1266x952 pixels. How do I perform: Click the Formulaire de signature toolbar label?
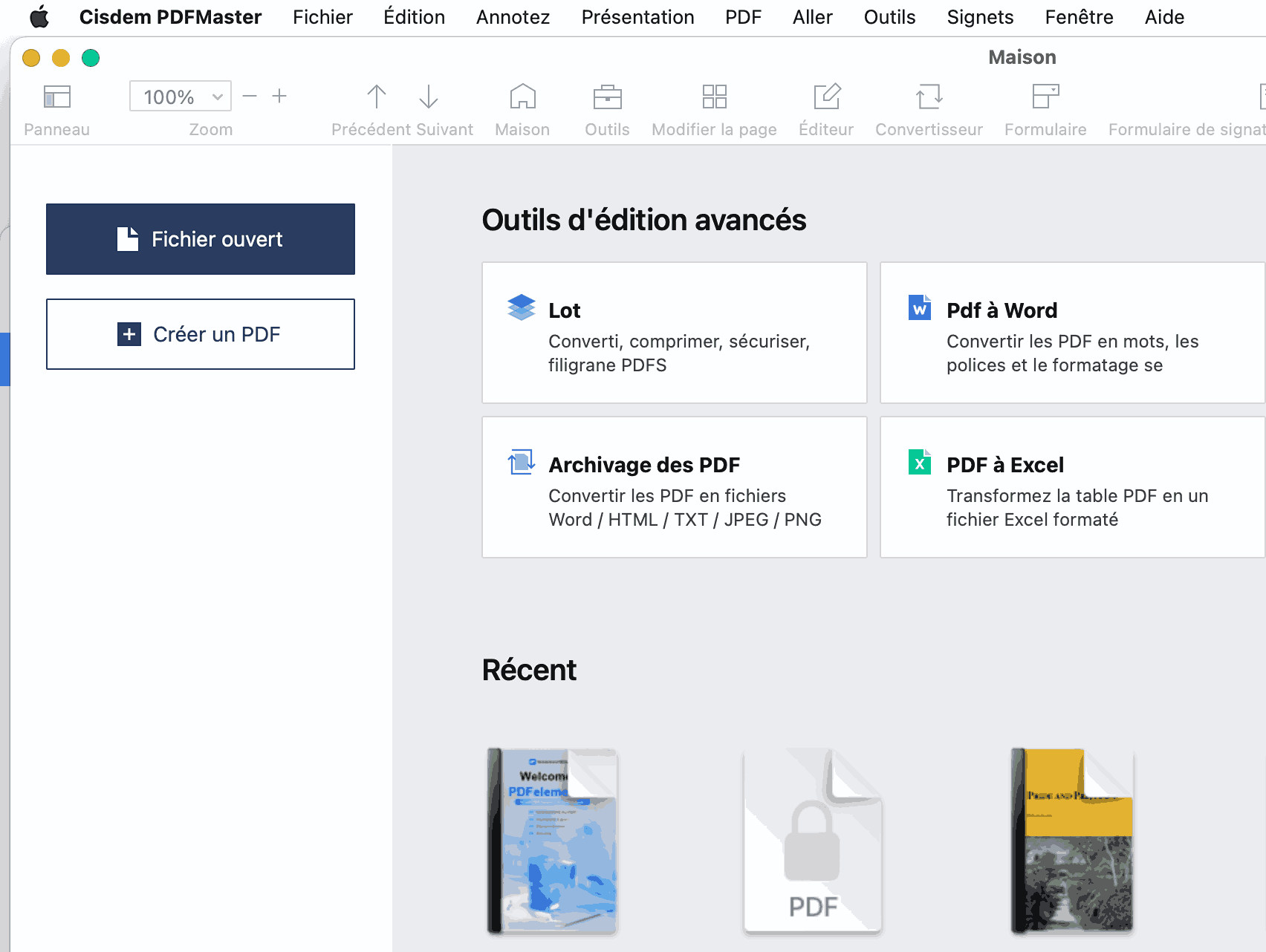pos(1187,129)
